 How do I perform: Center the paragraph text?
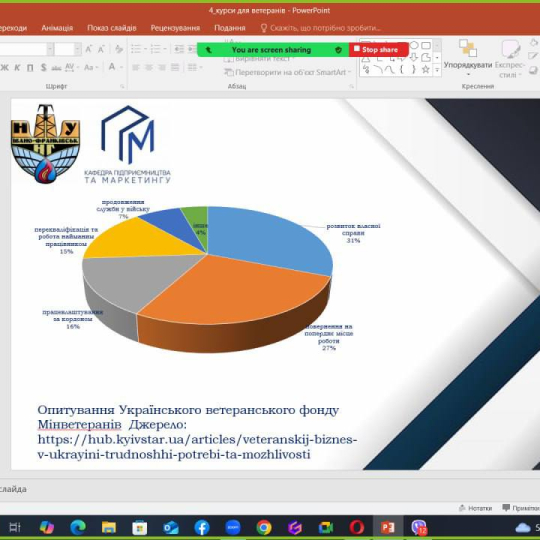point(149,68)
